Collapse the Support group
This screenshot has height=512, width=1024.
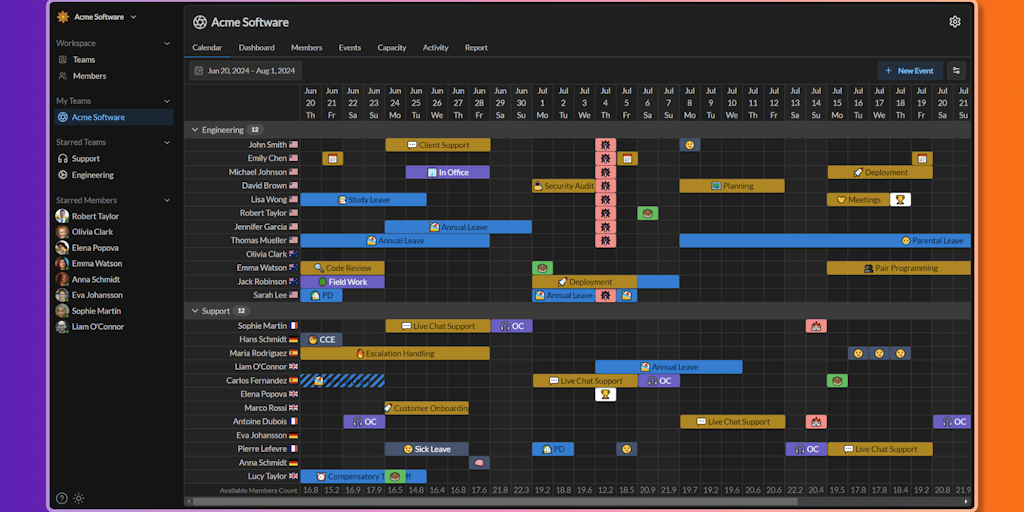coord(195,311)
